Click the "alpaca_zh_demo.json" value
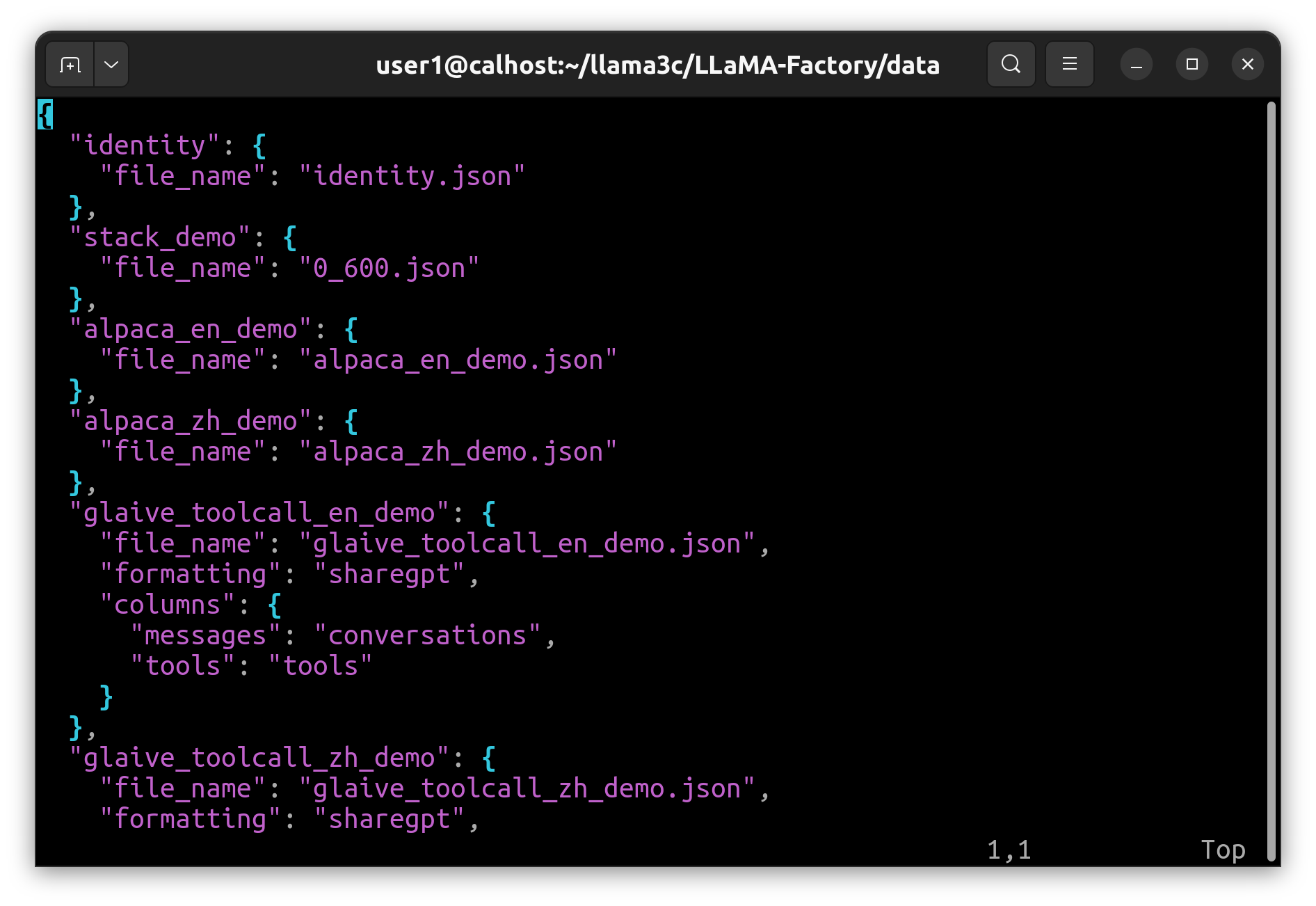Image resolution: width=1316 pixels, height=906 pixels. pyautogui.click(x=458, y=452)
